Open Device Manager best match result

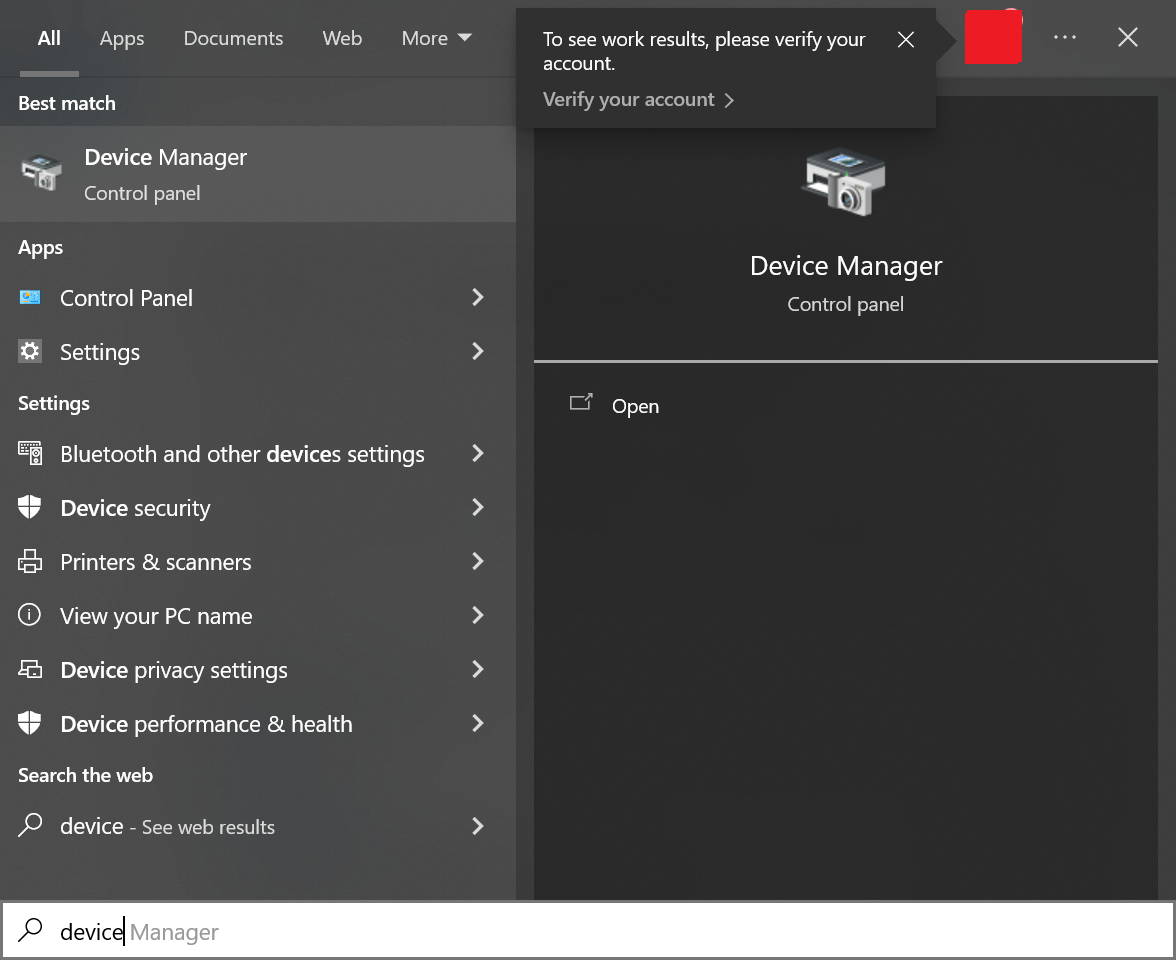pyautogui.click(x=257, y=174)
